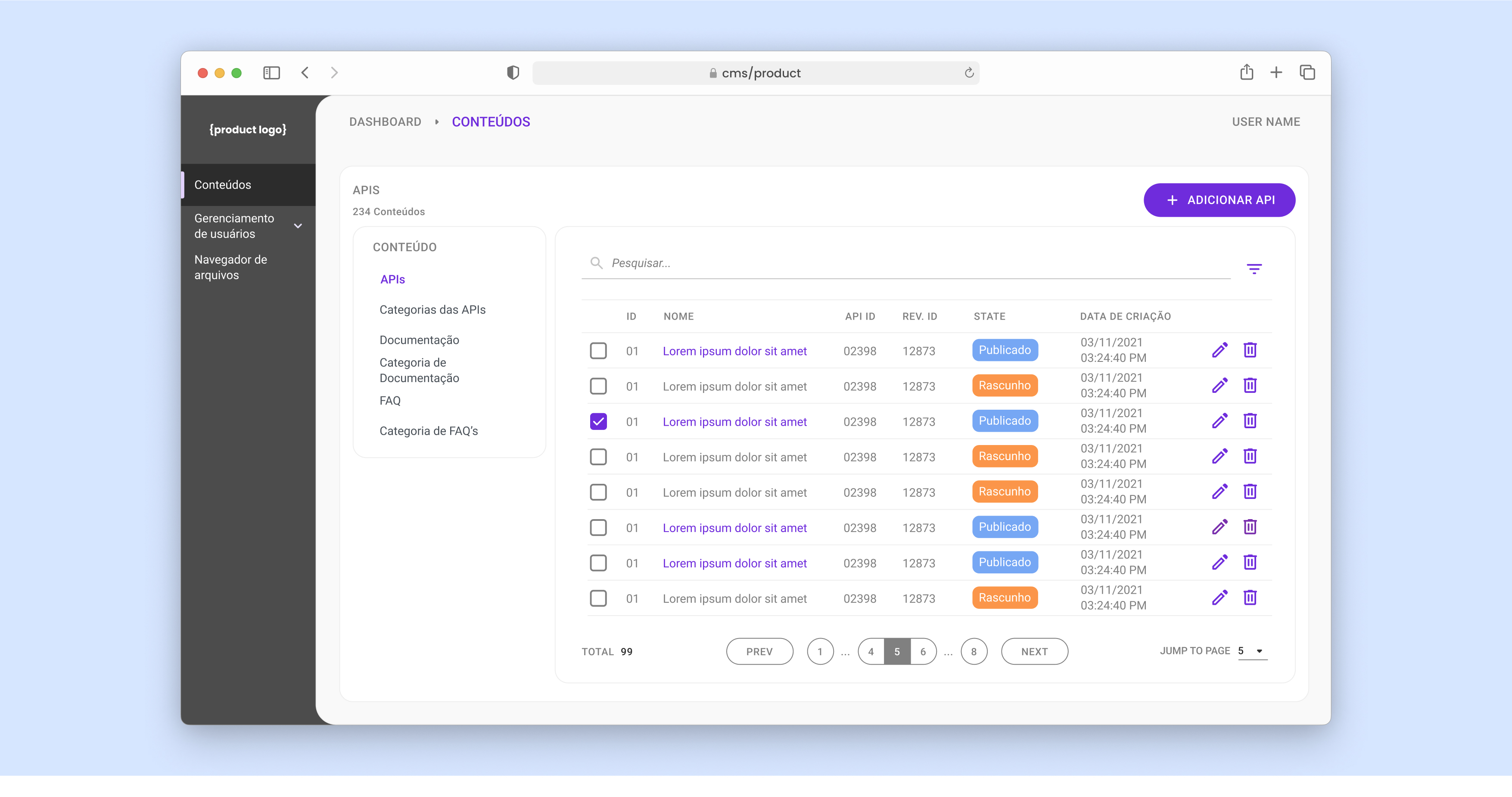Open the filter icon beside the search bar
This screenshot has width=1512, height=797.
pyautogui.click(x=1254, y=269)
